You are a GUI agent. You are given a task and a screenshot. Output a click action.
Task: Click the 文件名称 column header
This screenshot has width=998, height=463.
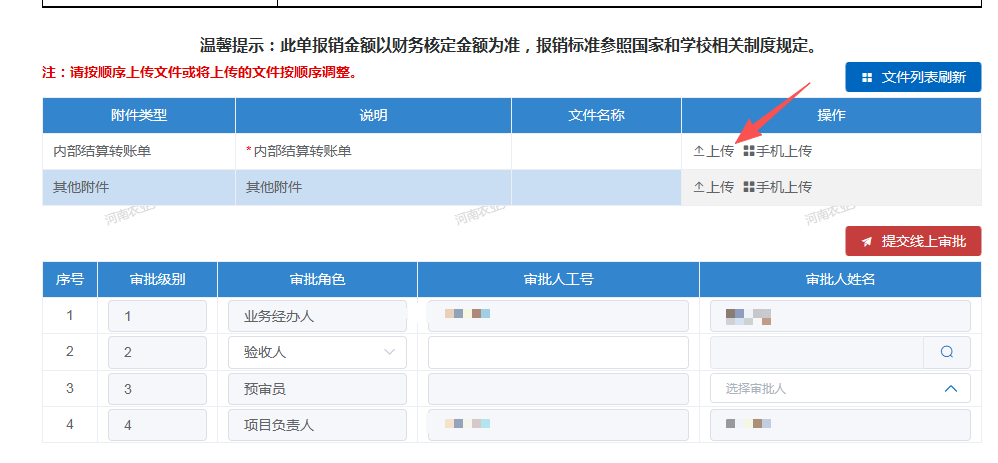[x=596, y=115]
